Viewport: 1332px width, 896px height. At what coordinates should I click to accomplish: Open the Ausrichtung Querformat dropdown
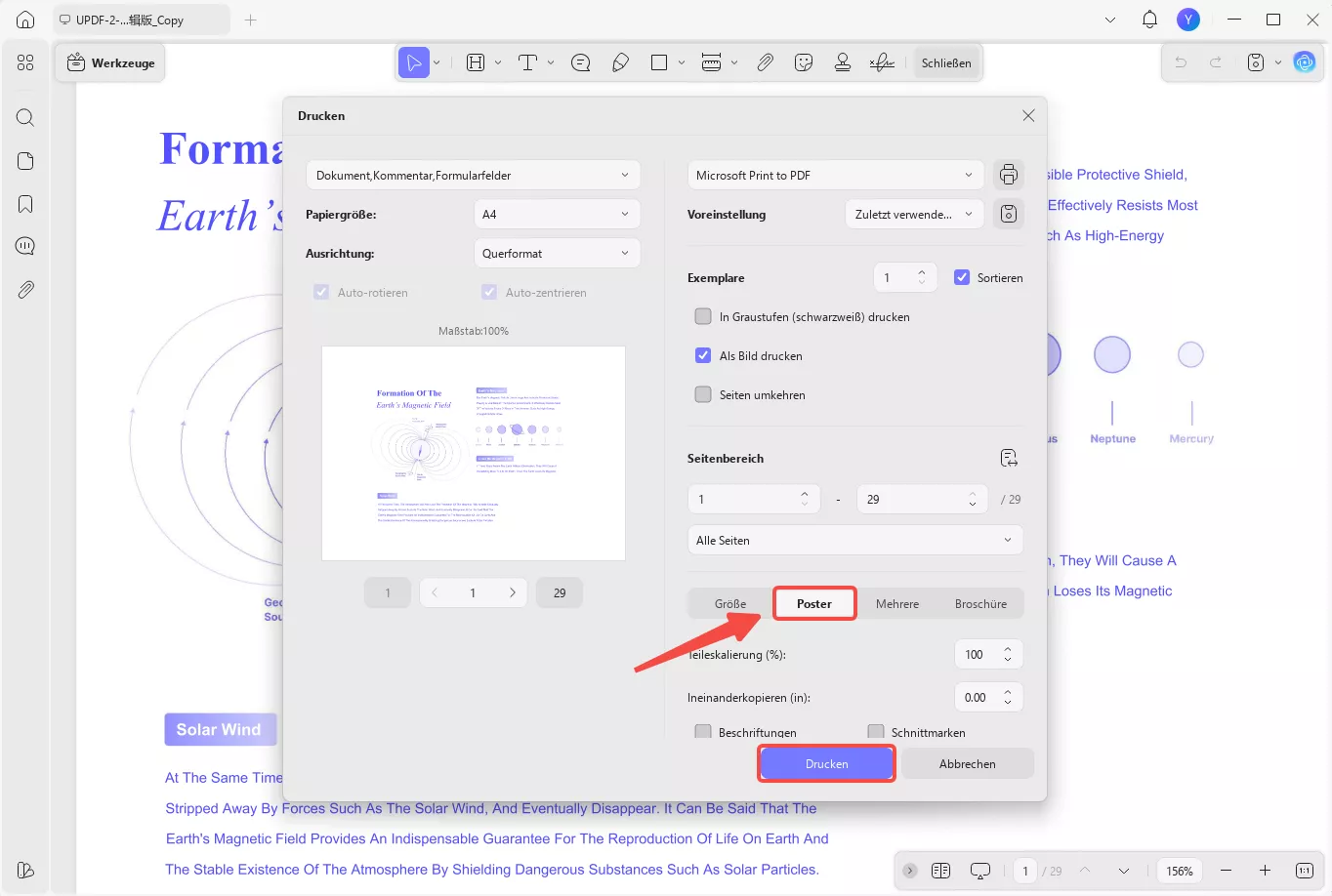(x=557, y=253)
